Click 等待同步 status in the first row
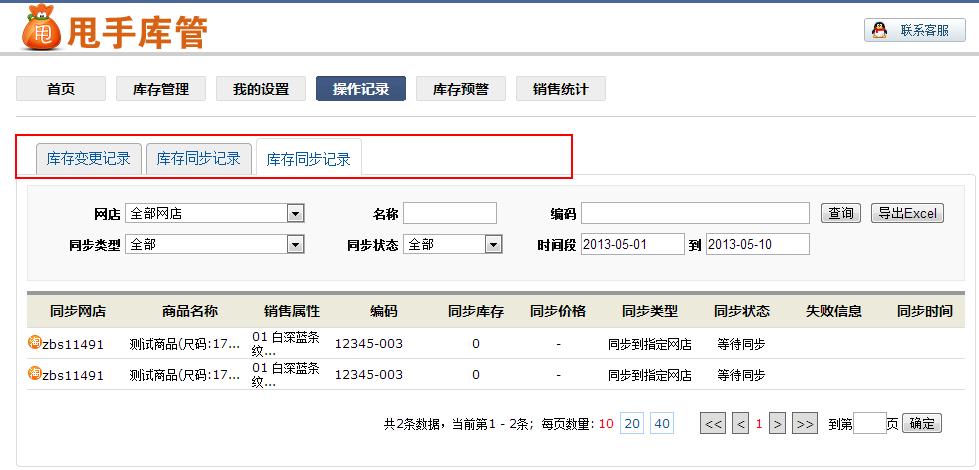 click(x=741, y=344)
